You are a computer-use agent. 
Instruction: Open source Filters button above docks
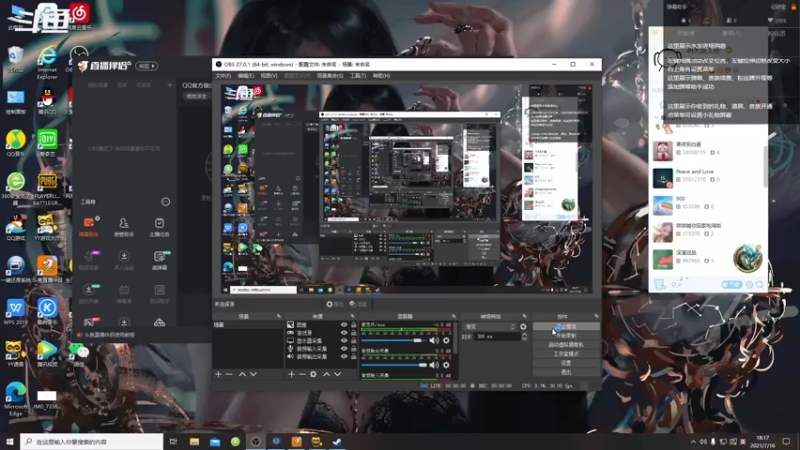tap(358, 304)
